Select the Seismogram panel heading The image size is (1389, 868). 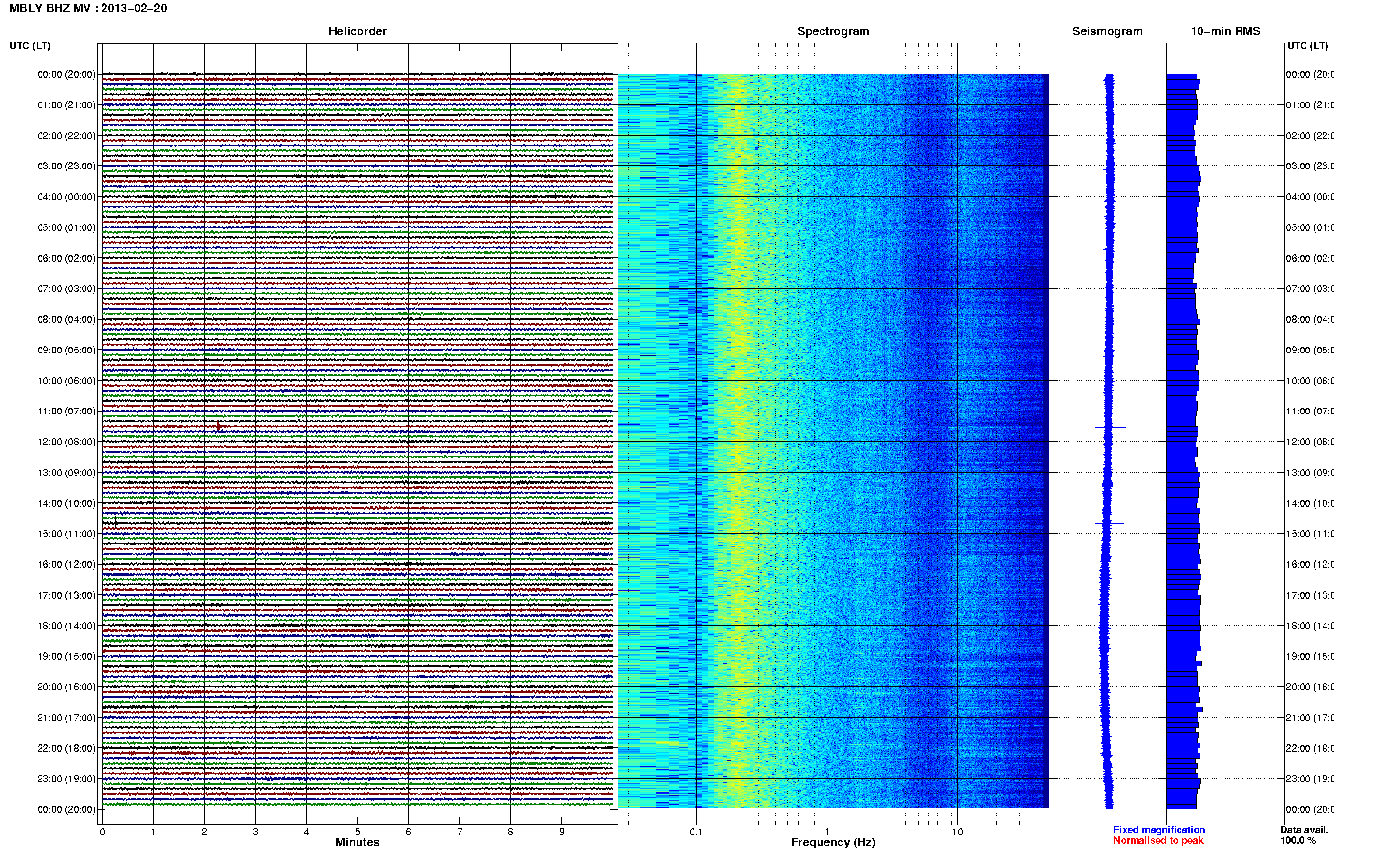pyautogui.click(x=1107, y=31)
